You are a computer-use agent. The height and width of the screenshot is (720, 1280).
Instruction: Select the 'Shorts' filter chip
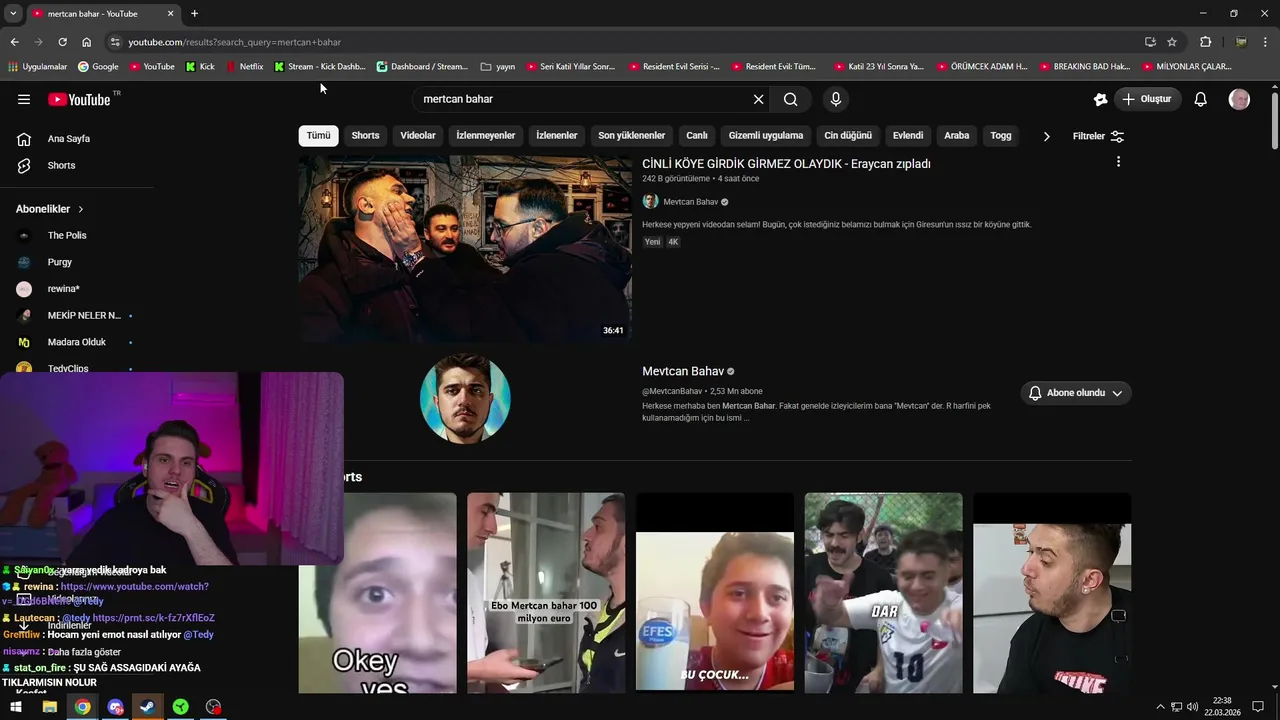(x=365, y=135)
